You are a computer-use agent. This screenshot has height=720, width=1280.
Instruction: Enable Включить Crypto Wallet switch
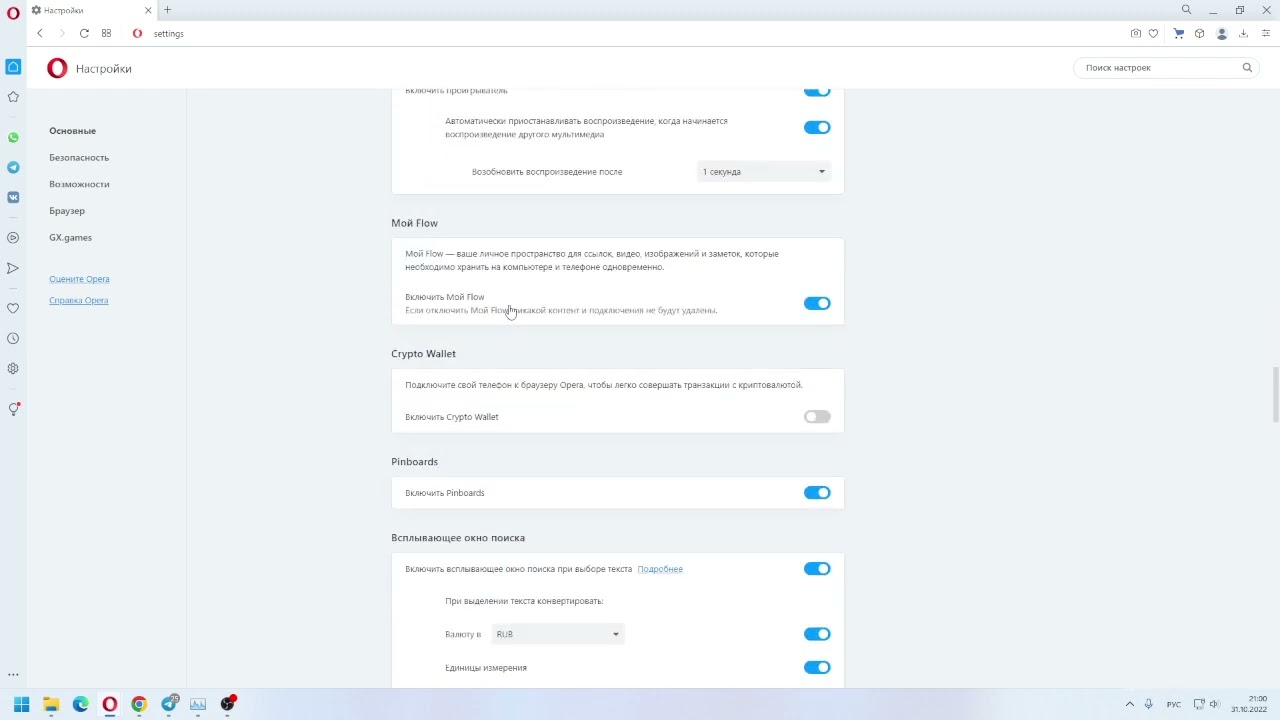(817, 417)
